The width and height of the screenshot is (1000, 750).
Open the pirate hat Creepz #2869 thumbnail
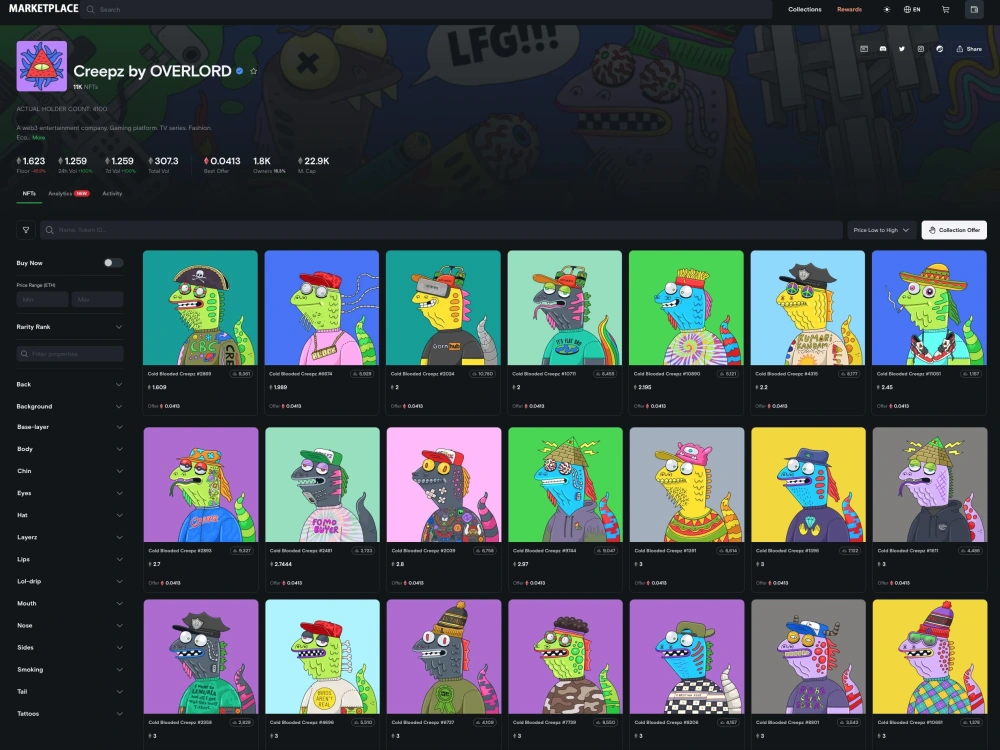pos(200,307)
